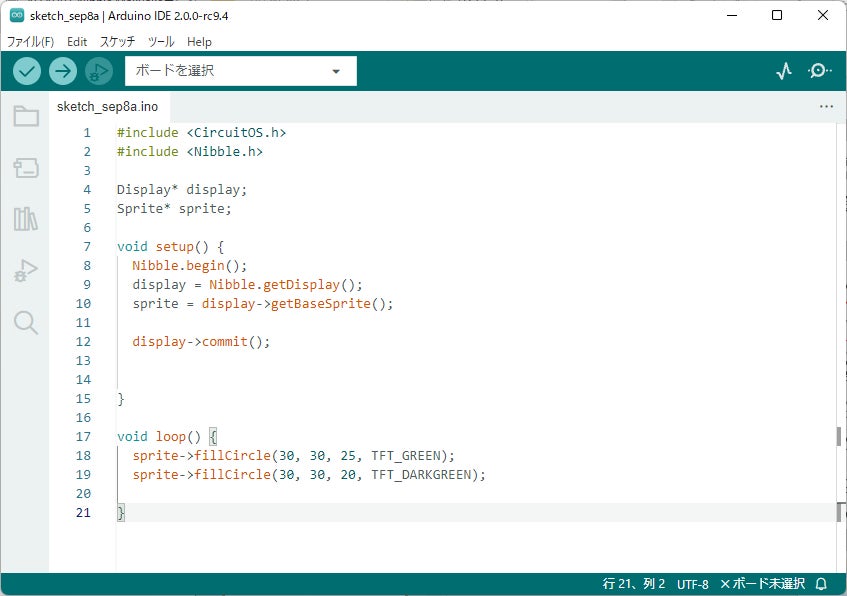Show the Debug sidebar panel
Image resolution: width=847 pixels, height=596 pixels.
pos(26,270)
